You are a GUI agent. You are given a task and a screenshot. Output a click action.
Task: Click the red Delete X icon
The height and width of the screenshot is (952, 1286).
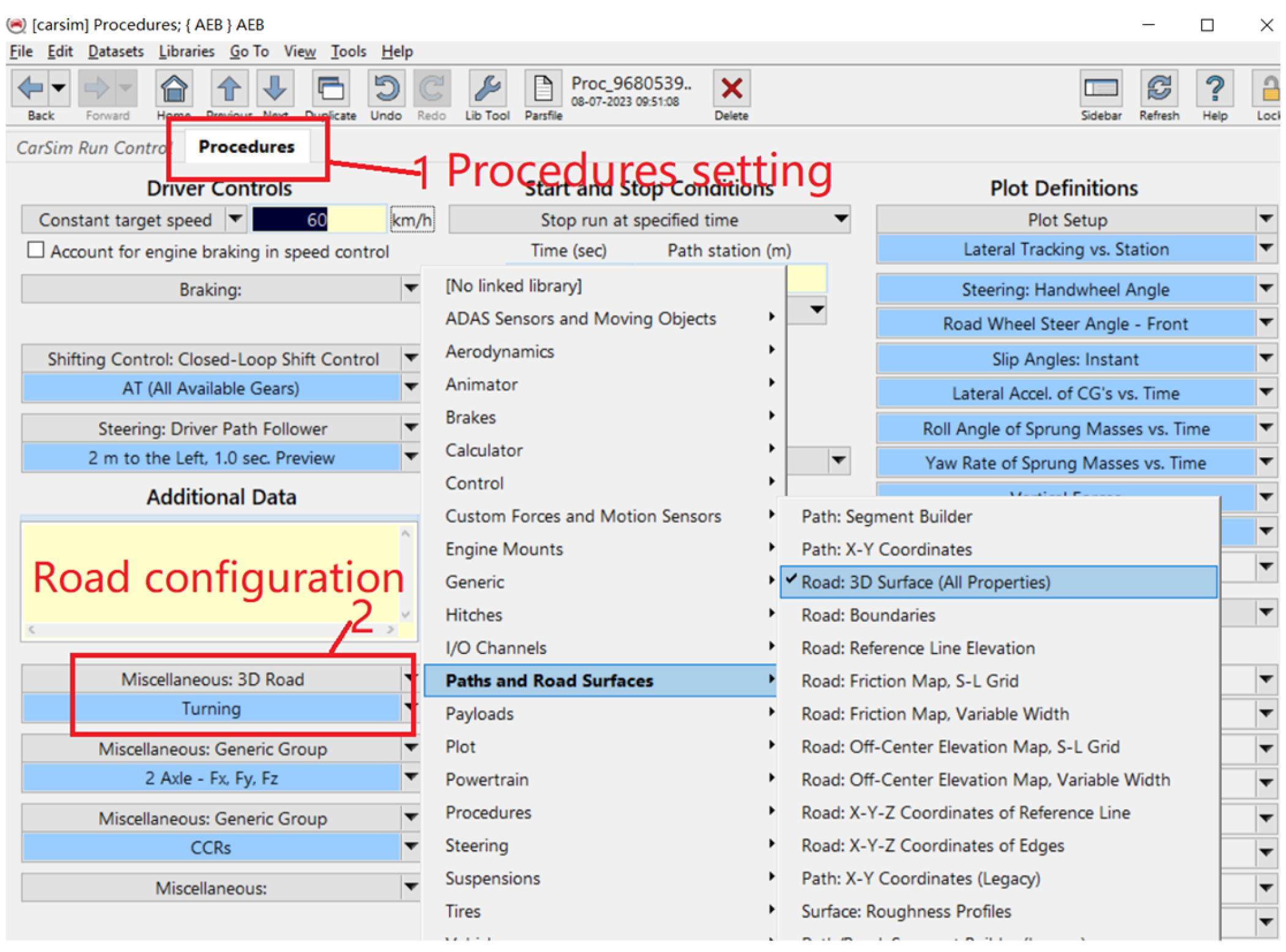point(731,89)
